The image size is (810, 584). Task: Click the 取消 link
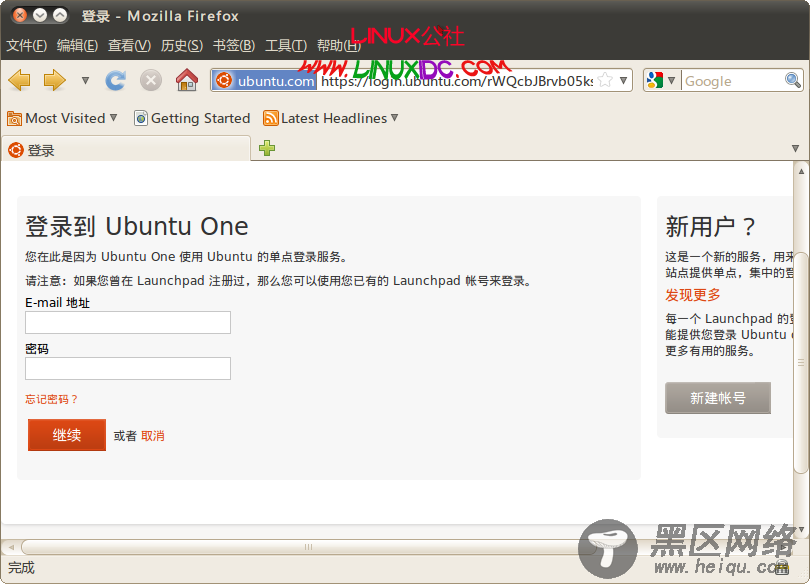tap(153, 436)
